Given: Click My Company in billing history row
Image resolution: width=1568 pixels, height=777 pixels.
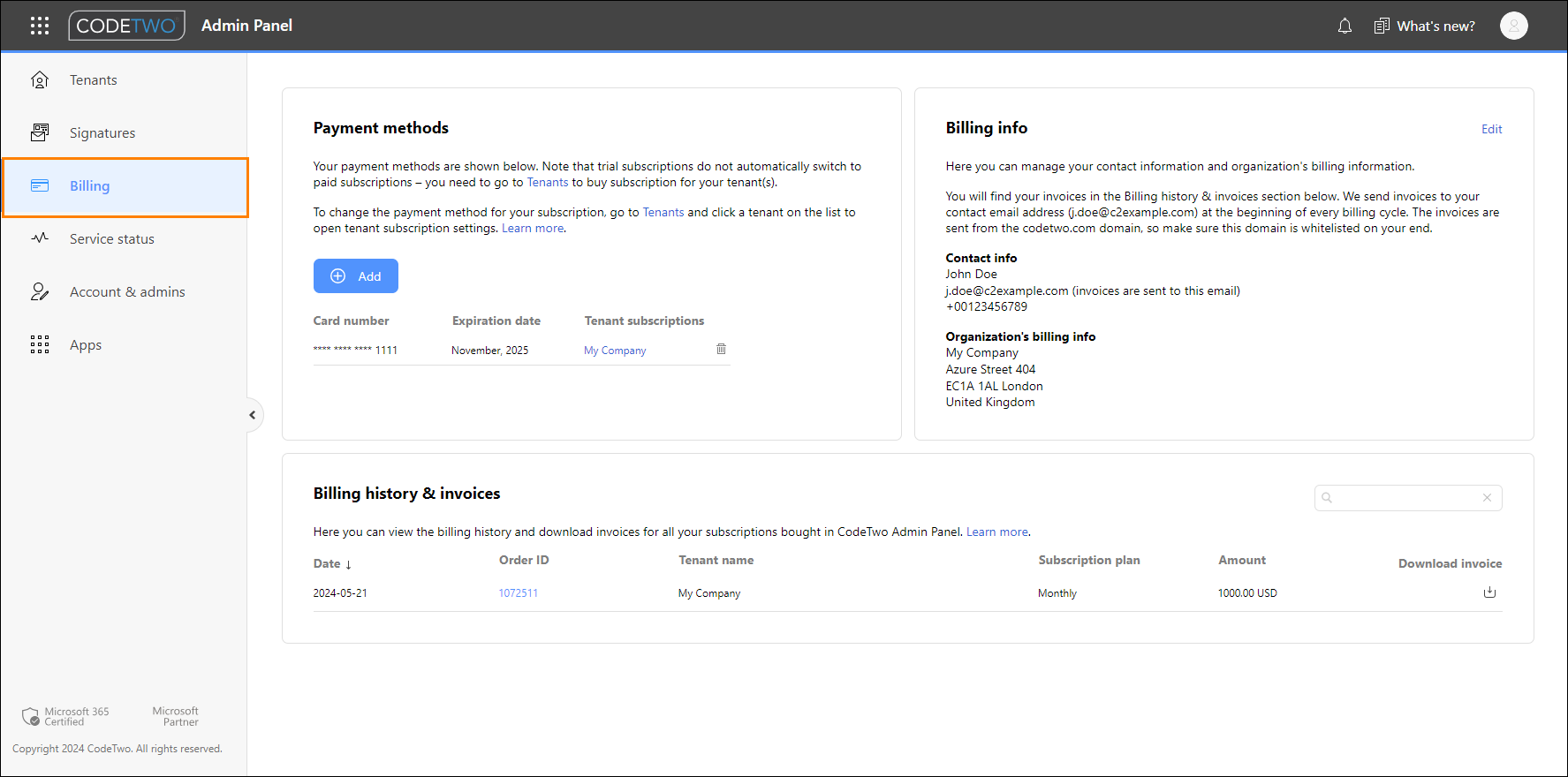Looking at the screenshot, I should [x=709, y=593].
